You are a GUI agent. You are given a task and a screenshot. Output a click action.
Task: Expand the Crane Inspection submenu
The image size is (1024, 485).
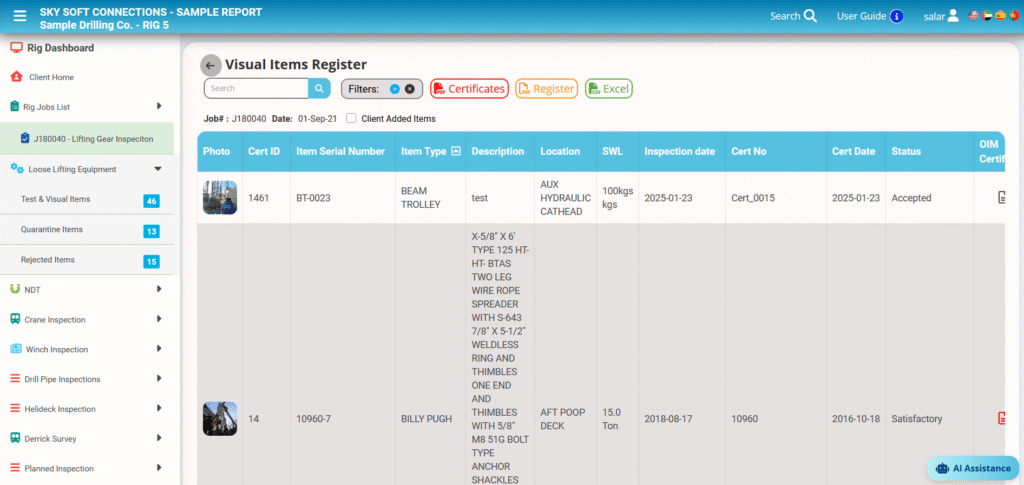[158, 320]
